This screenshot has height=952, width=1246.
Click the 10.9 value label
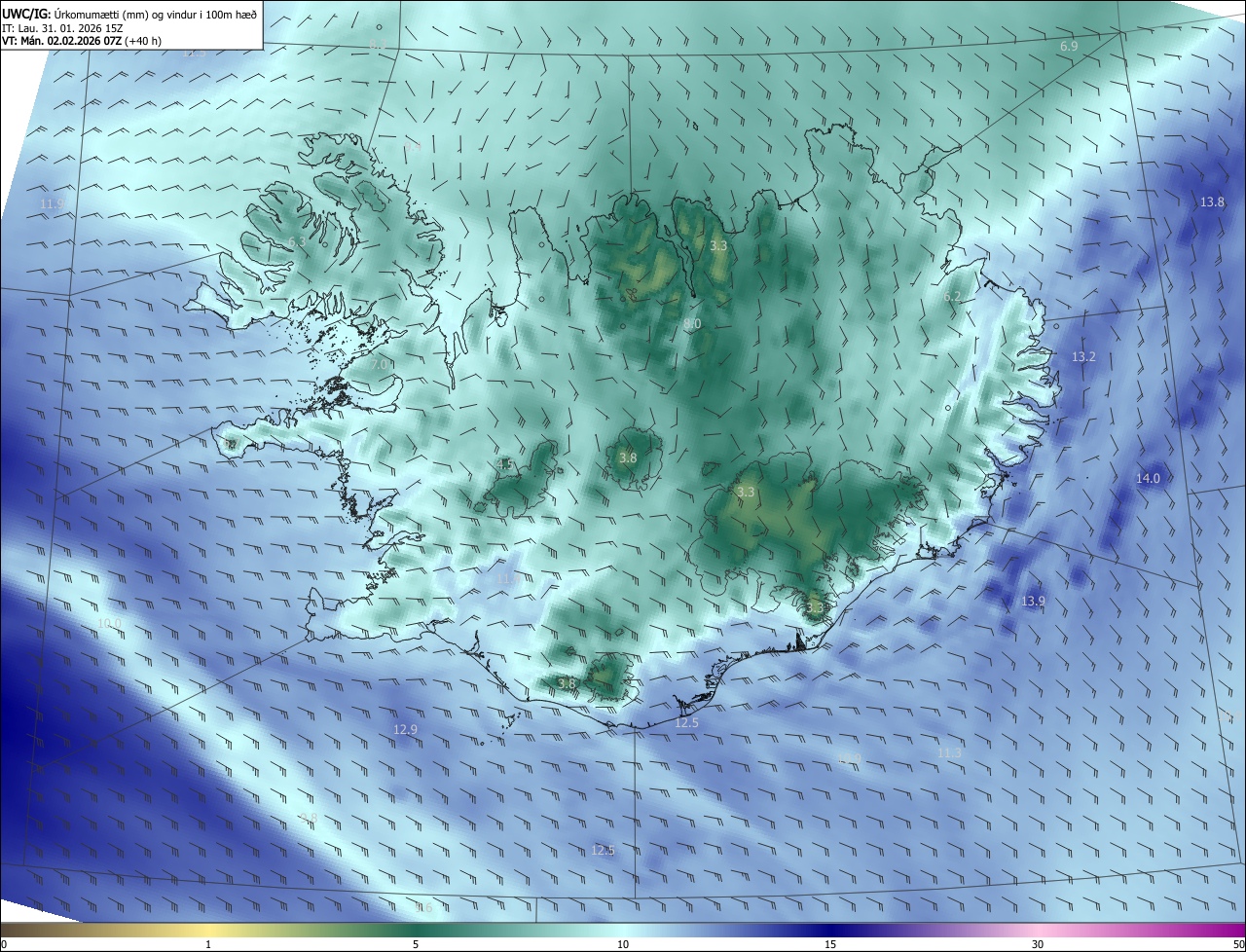coord(849,758)
